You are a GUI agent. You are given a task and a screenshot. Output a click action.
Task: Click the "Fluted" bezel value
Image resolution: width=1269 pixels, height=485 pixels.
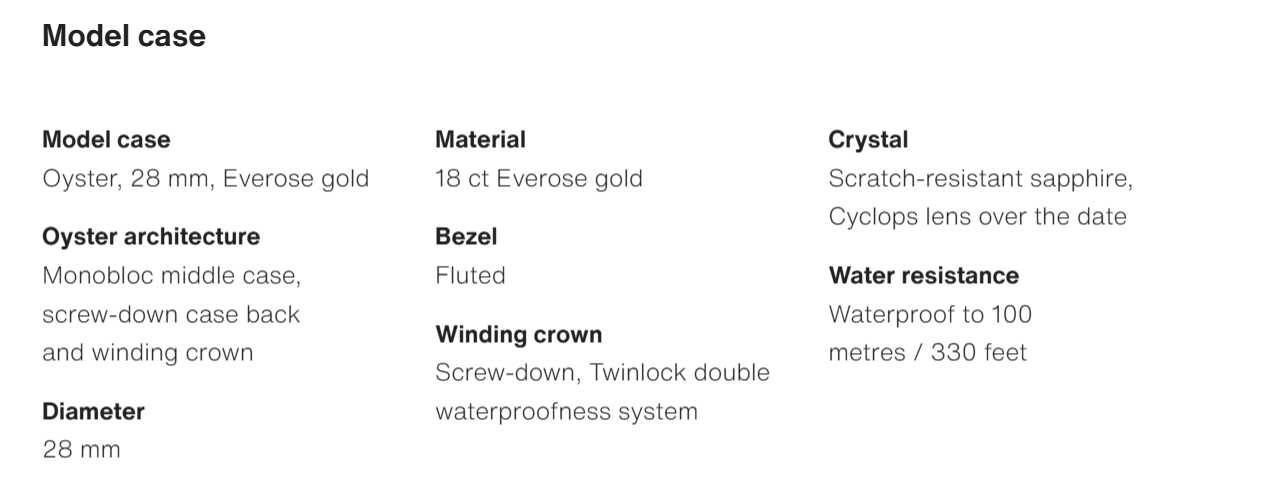(x=470, y=275)
